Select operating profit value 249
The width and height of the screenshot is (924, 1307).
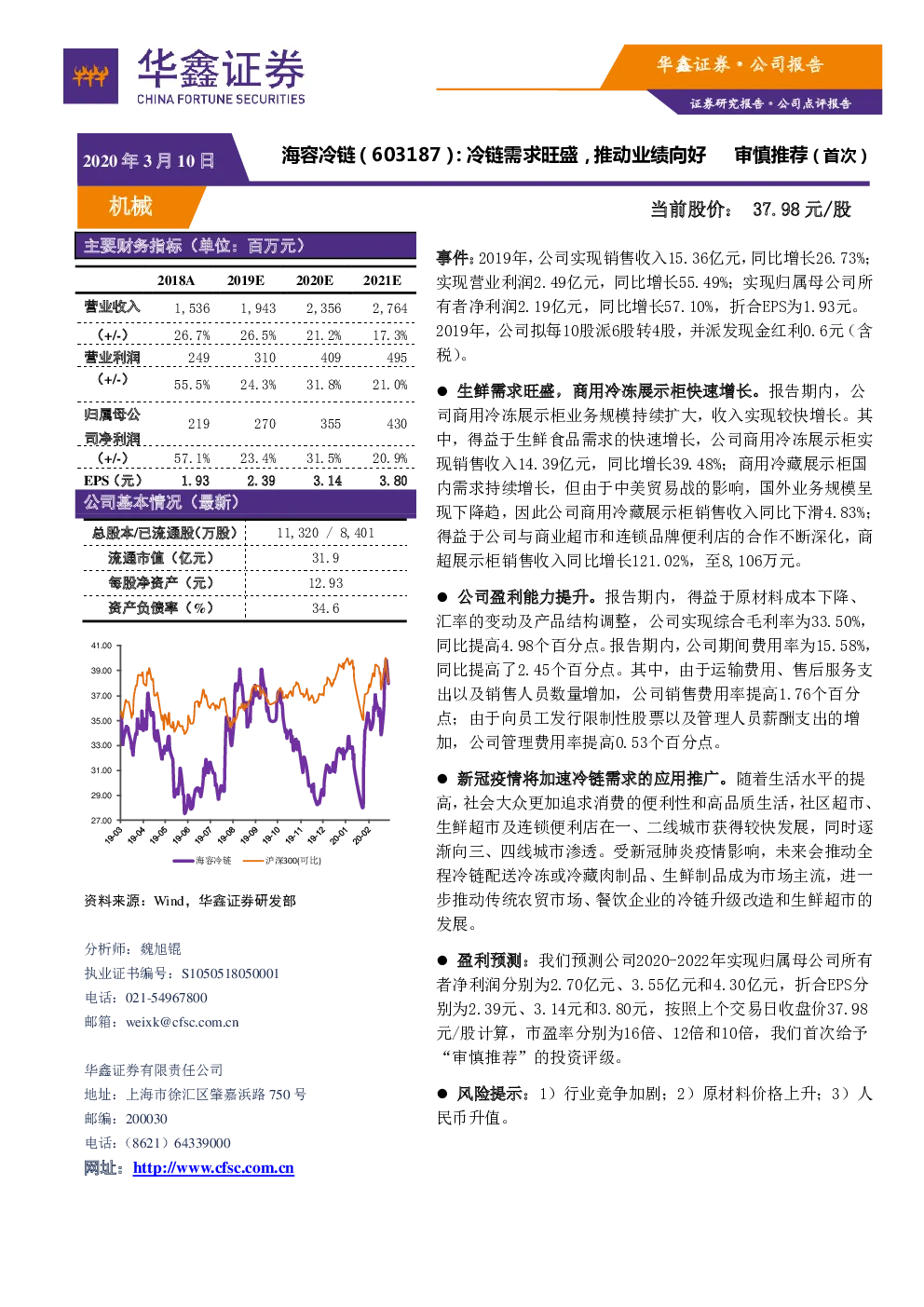click(198, 358)
